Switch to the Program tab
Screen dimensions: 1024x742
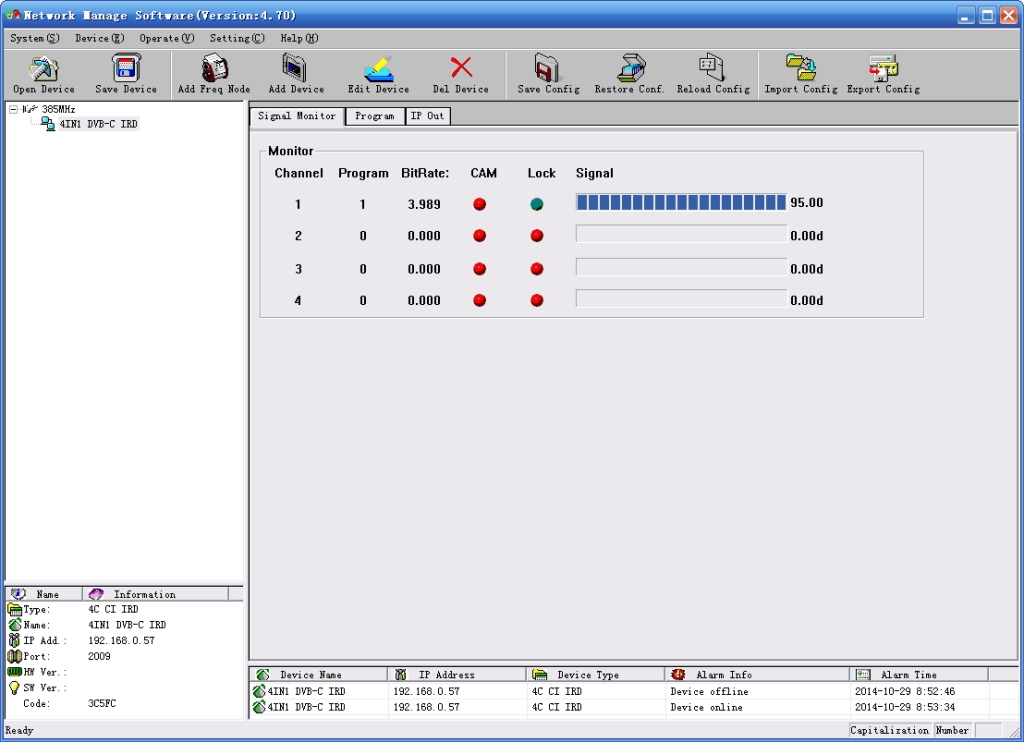click(x=374, y=116)
